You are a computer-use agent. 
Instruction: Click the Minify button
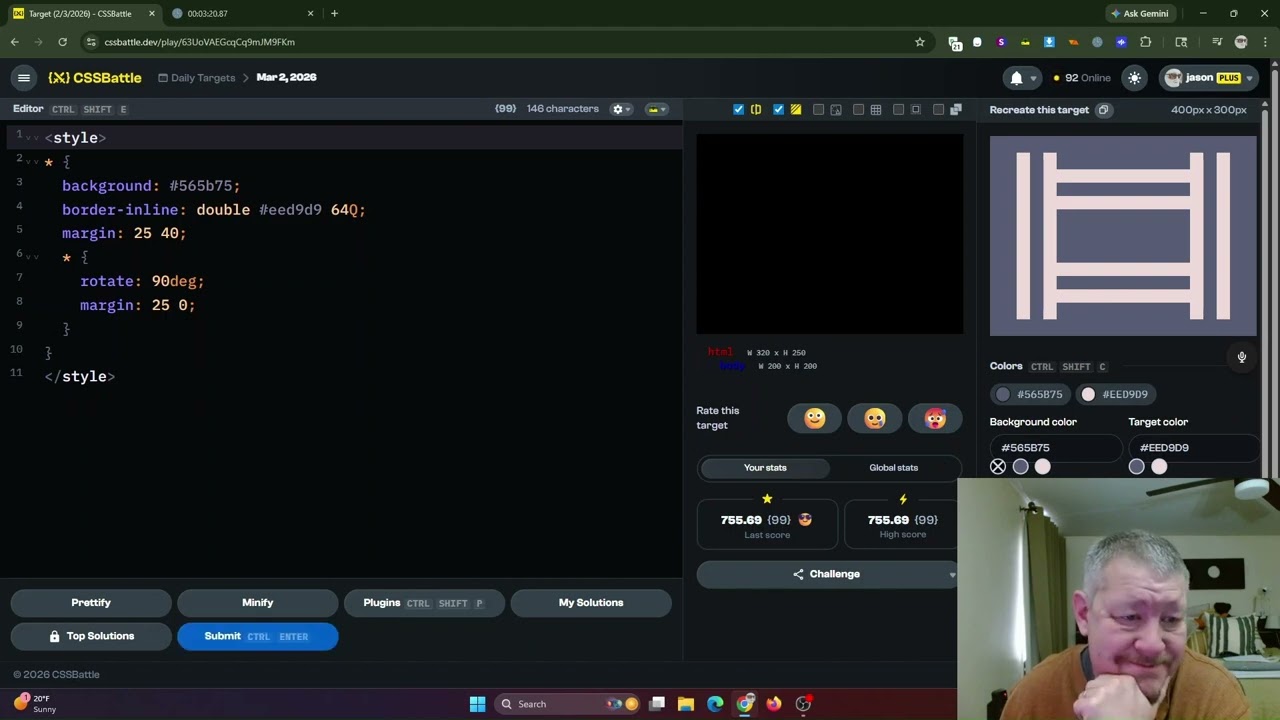(257, 603)
